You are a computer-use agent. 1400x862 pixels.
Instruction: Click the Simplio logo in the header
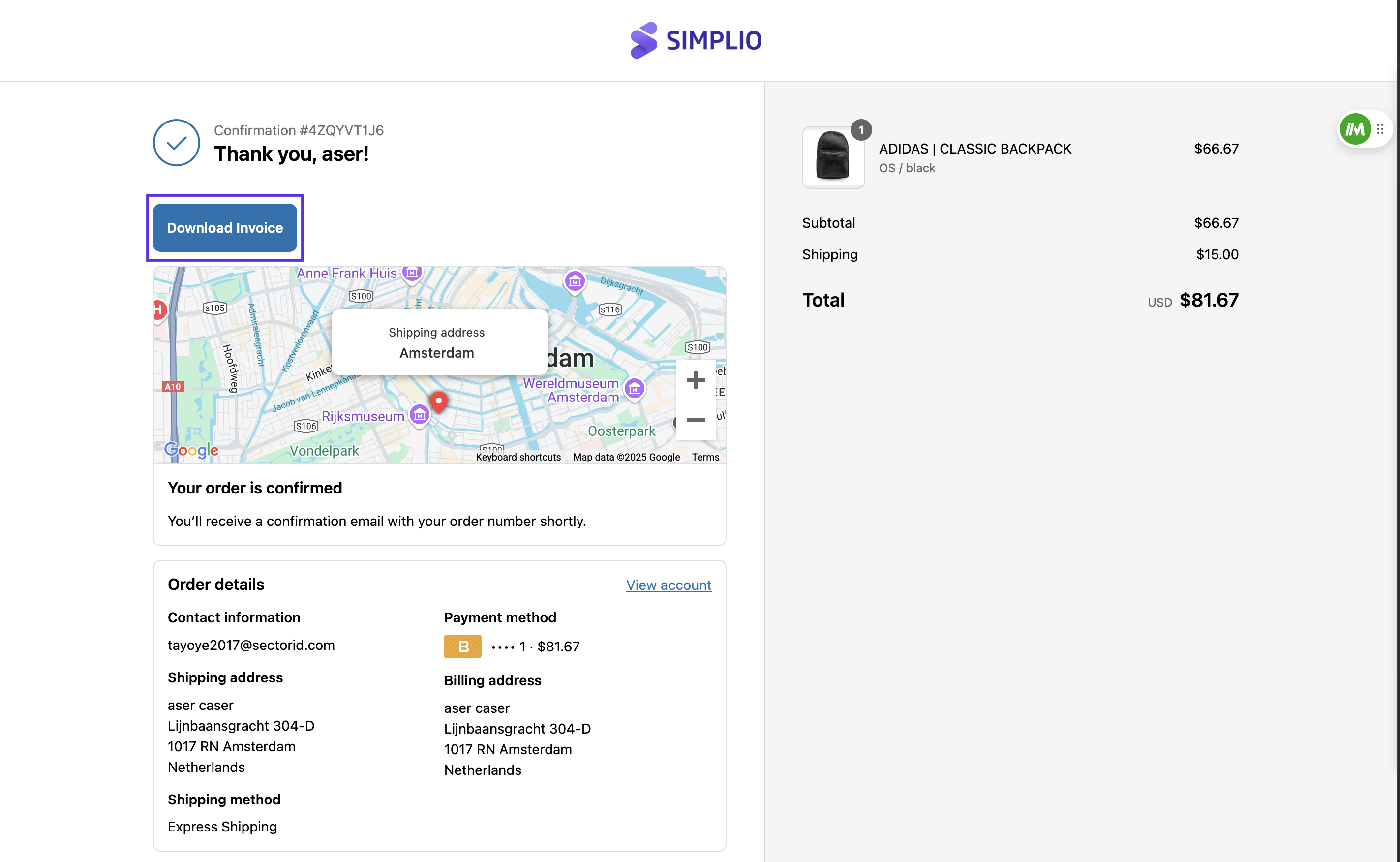pyautogui.click(x=696, y=40)
